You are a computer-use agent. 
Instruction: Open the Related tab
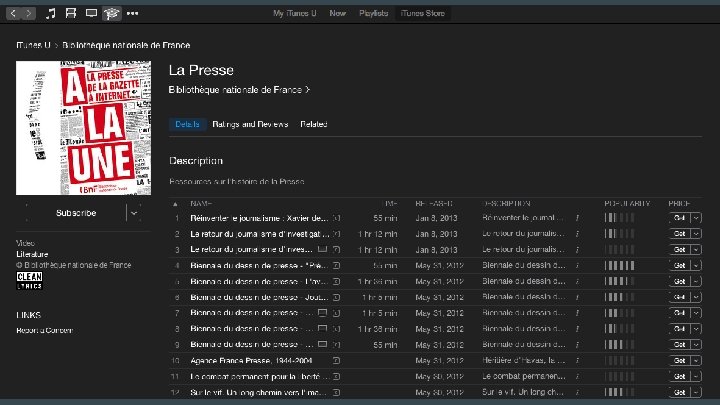point(314,124)
